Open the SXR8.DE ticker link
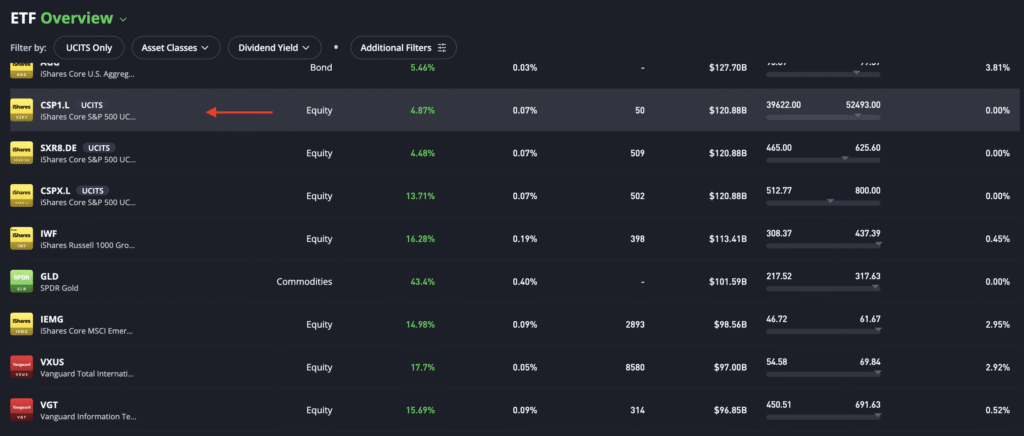Screen dimensions: 1024x436 [59, 148]
